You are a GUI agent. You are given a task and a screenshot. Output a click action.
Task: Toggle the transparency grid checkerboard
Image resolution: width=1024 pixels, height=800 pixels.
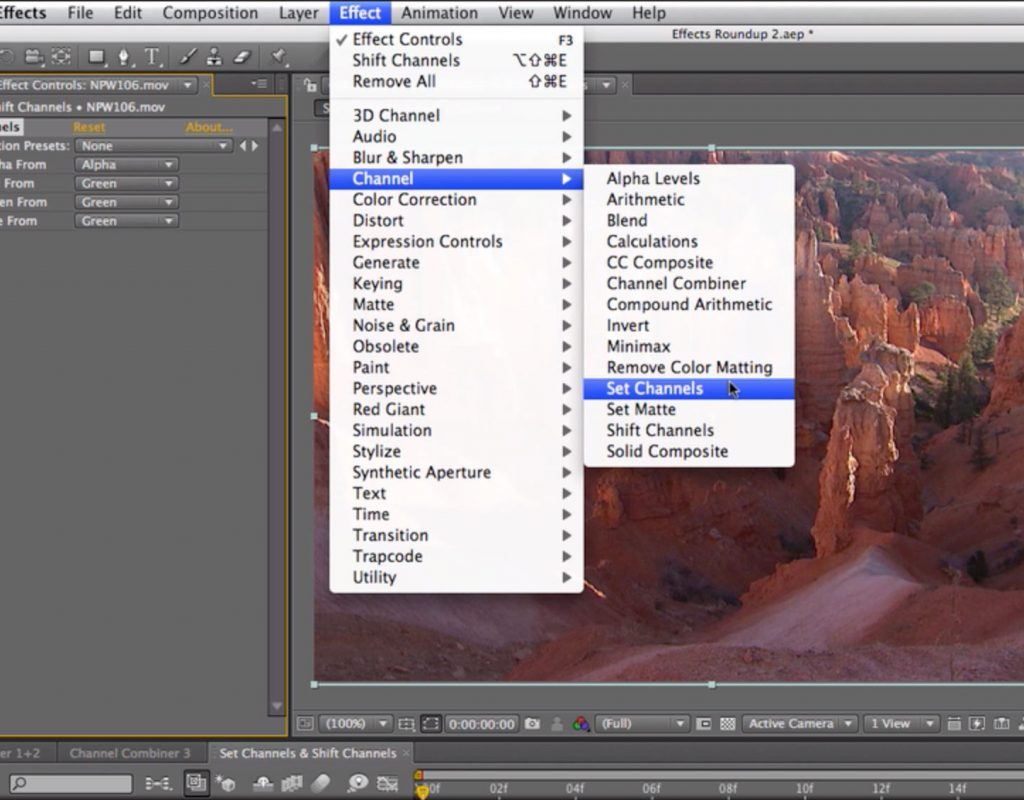click(728, 724)
